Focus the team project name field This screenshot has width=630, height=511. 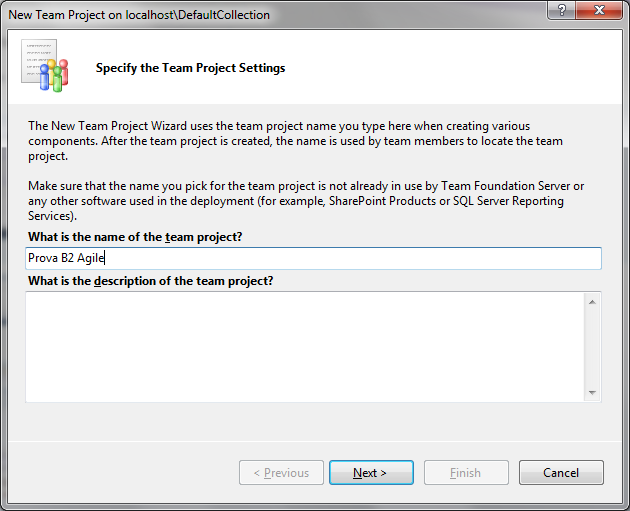[x=313, y=258]
